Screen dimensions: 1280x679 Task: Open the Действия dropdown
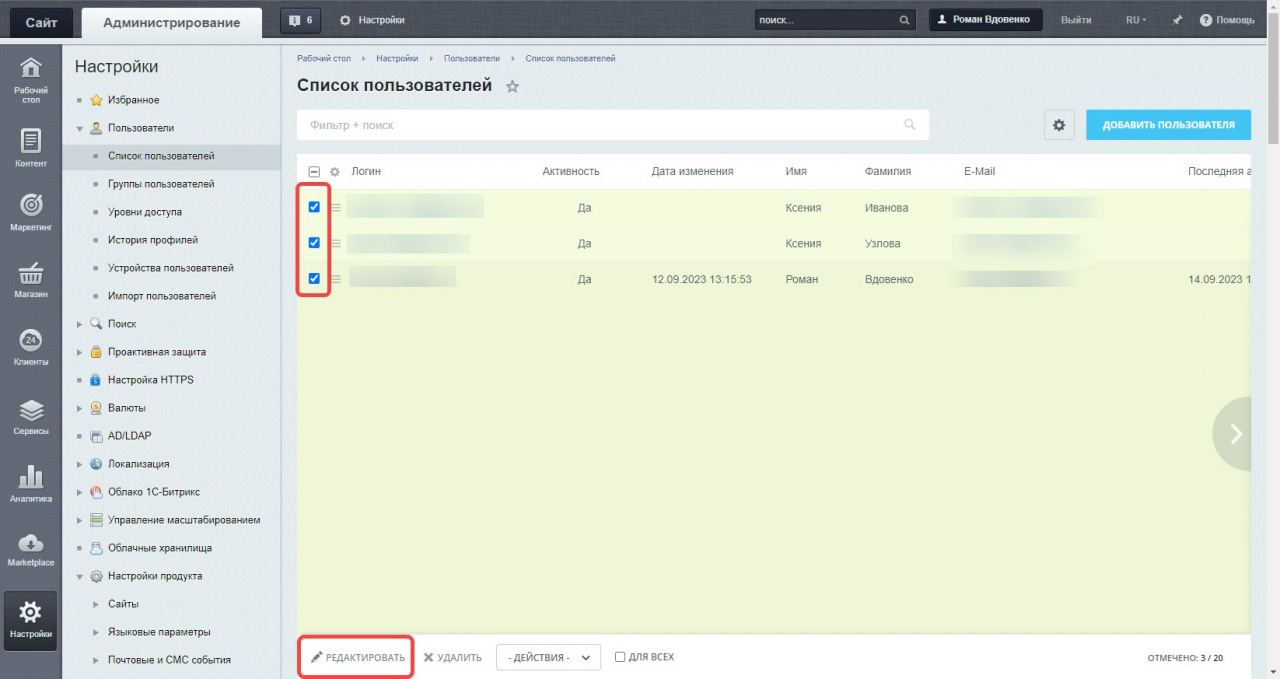[x=548, y=658]
